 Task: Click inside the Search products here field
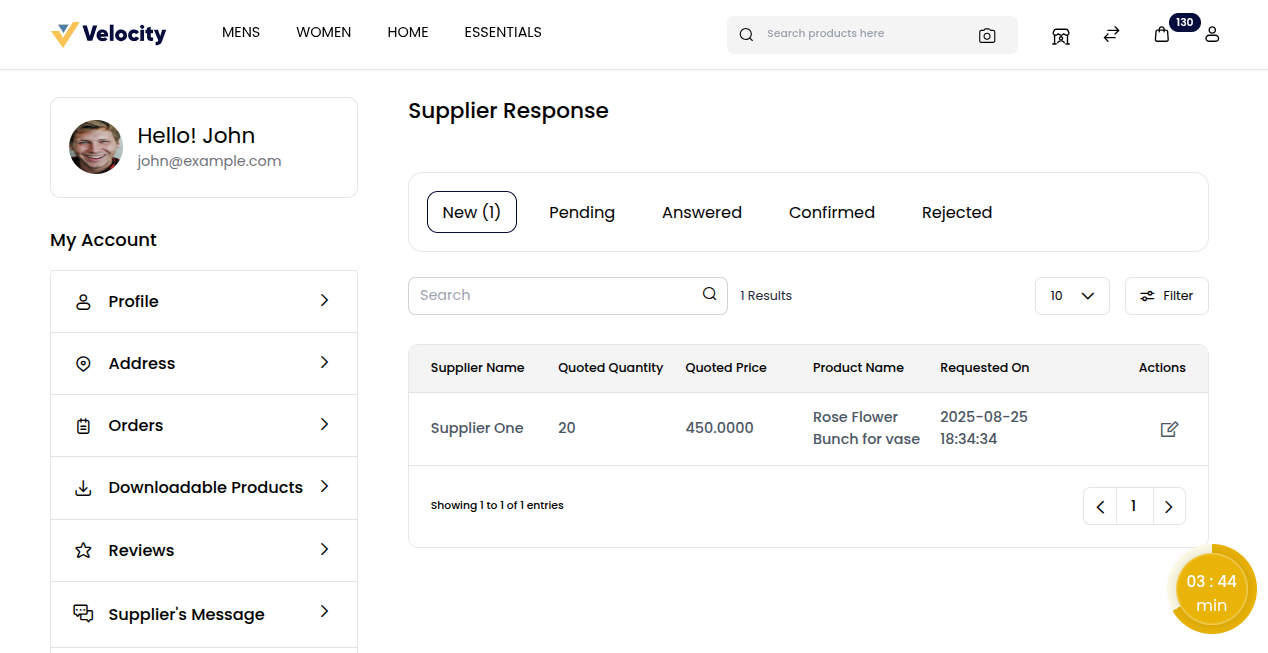click(x=860, y=33)
